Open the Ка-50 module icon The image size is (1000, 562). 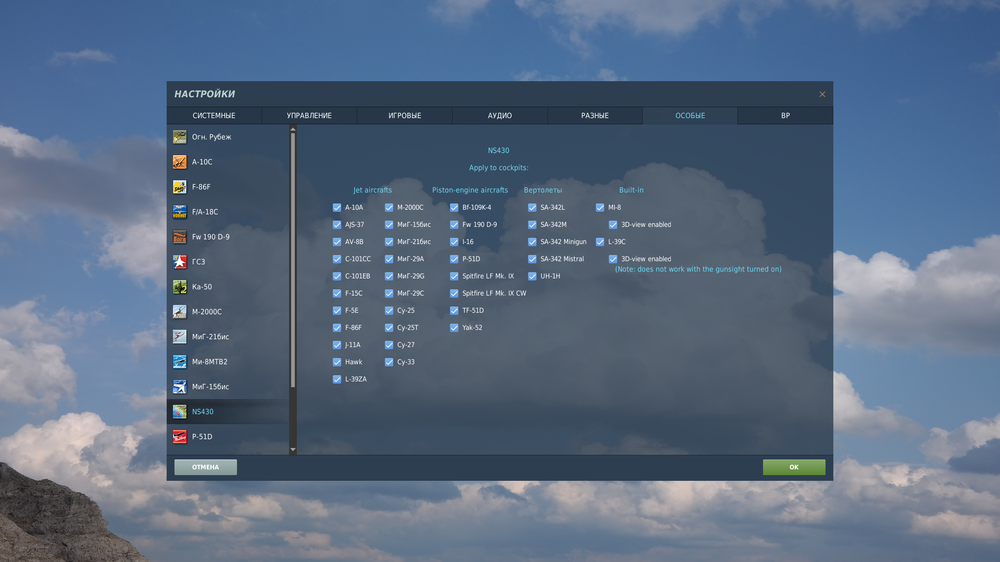coord(180,287)
